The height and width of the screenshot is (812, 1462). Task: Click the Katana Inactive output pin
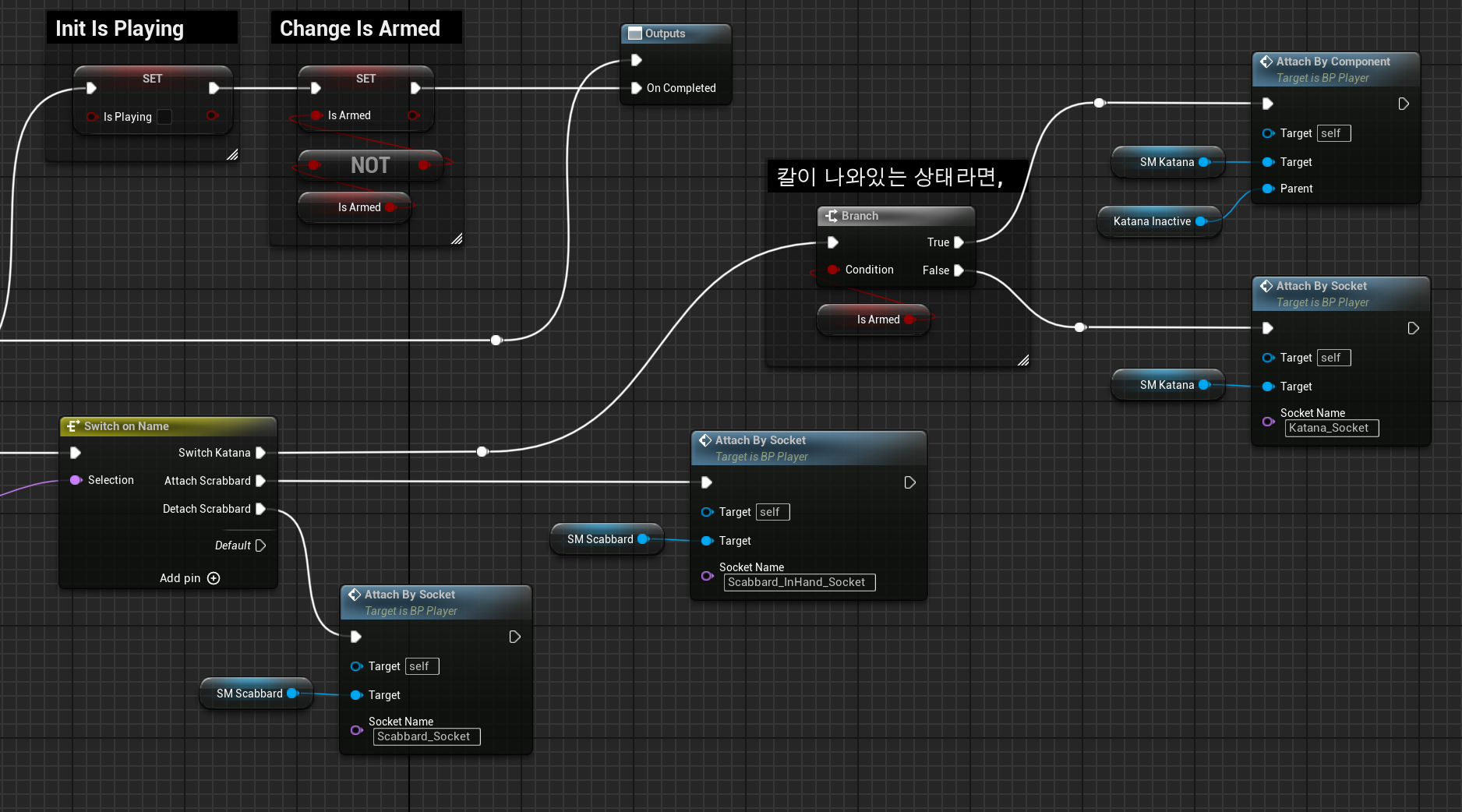click(x=1201, y=221)
